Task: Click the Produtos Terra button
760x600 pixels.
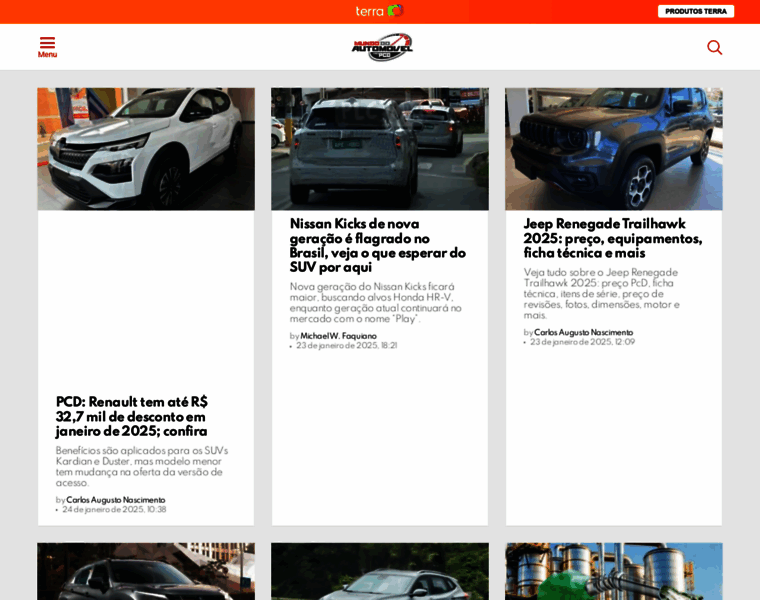Action: (696, 11)
